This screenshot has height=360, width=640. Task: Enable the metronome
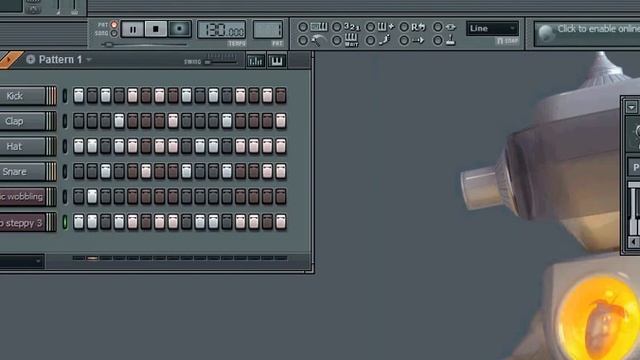[312, 40]
